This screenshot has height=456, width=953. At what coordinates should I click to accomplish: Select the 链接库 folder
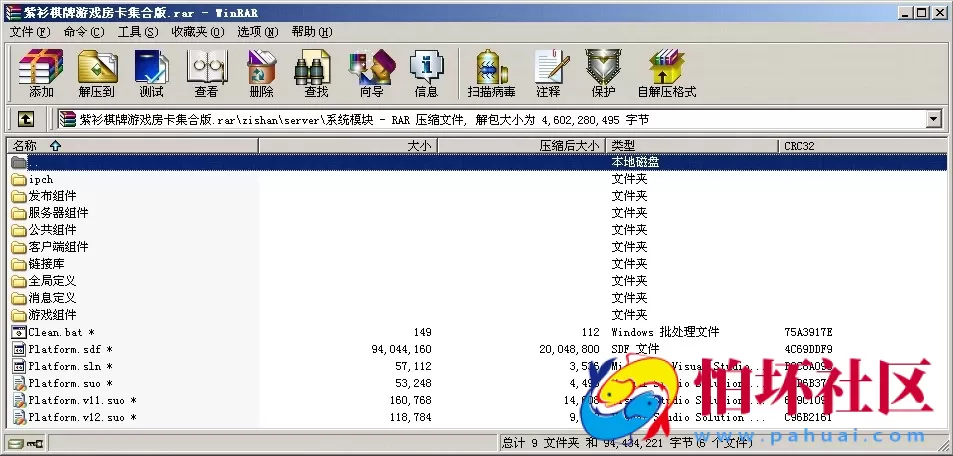coord(46,264)
